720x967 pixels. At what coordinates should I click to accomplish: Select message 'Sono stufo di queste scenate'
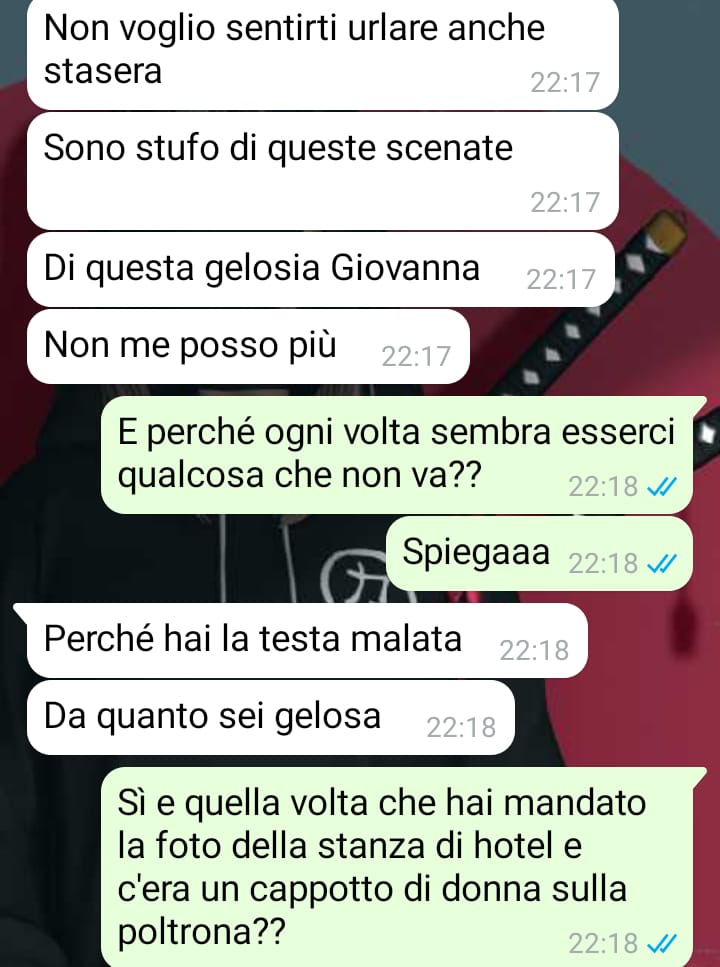pyautogui.click(x=323, y=171)
